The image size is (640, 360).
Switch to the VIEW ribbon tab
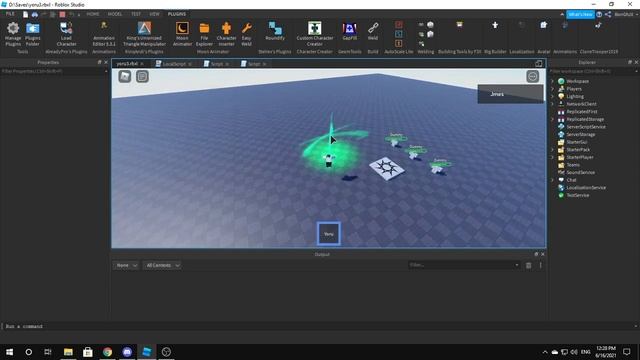coord(154,14)
